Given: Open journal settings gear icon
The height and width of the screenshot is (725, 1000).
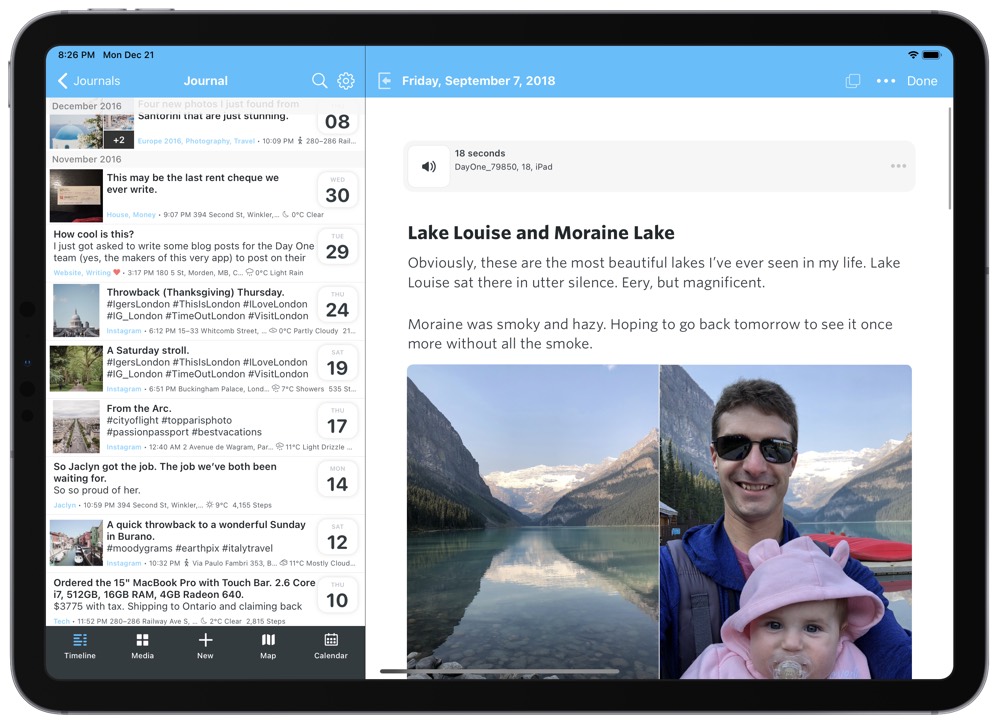Looking at the screenshot, I should 346,80.
